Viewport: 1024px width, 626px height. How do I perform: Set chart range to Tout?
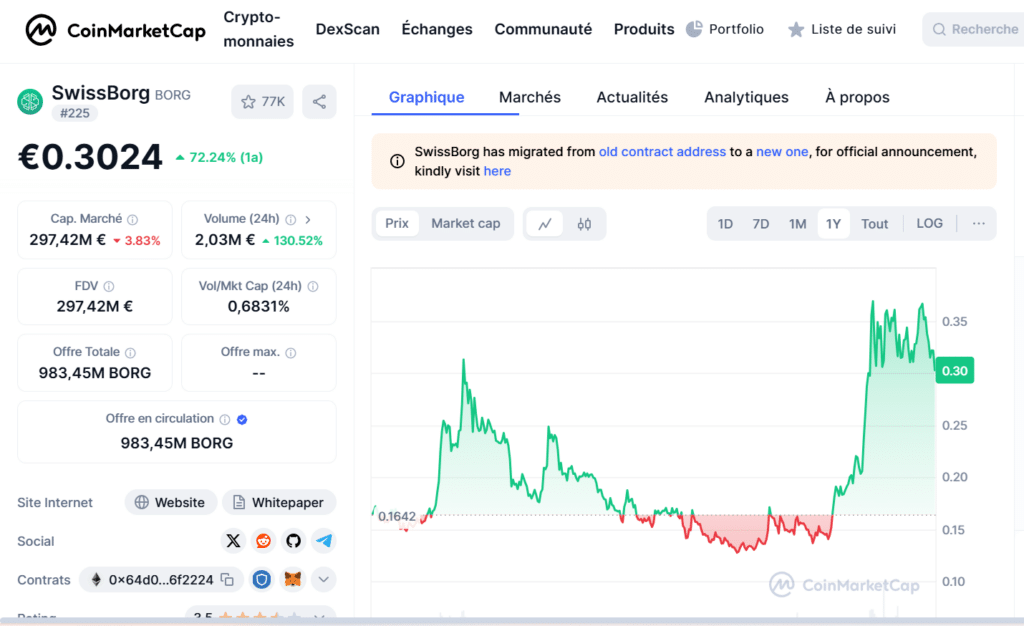coord(874,224)
